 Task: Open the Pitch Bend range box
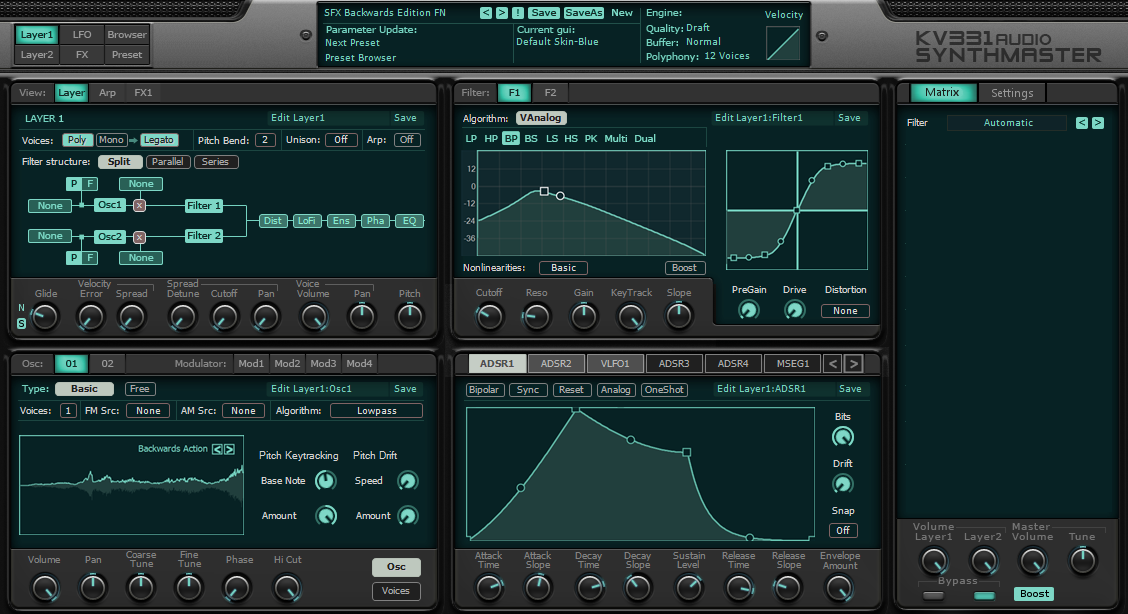(265, 140)
